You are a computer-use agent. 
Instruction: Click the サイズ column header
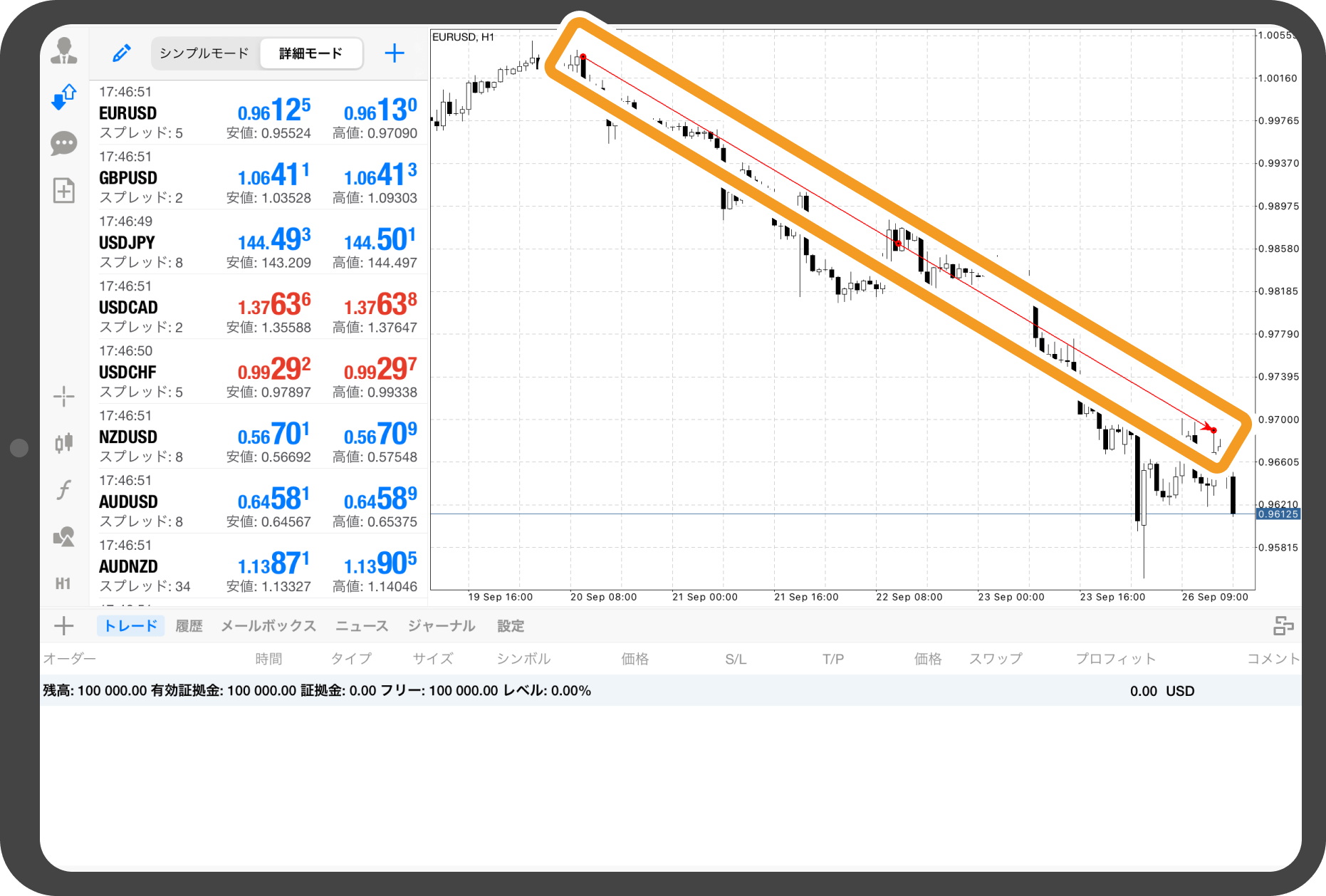(x=433, y=659)
